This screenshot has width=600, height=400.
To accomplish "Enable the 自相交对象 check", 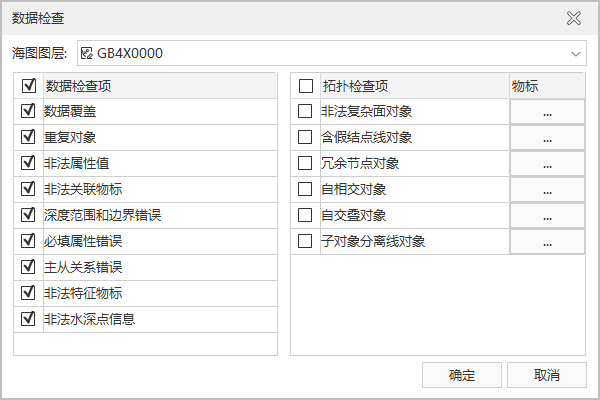I will [x=305, y=189].
